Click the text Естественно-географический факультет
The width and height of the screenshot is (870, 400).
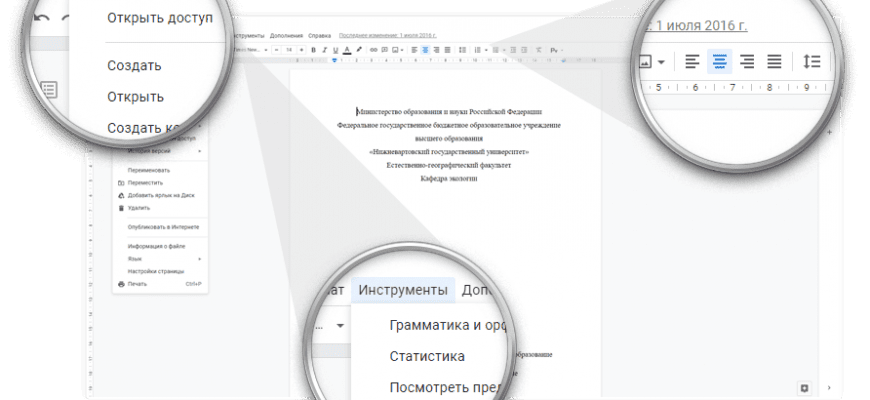(x=449, y=165)
